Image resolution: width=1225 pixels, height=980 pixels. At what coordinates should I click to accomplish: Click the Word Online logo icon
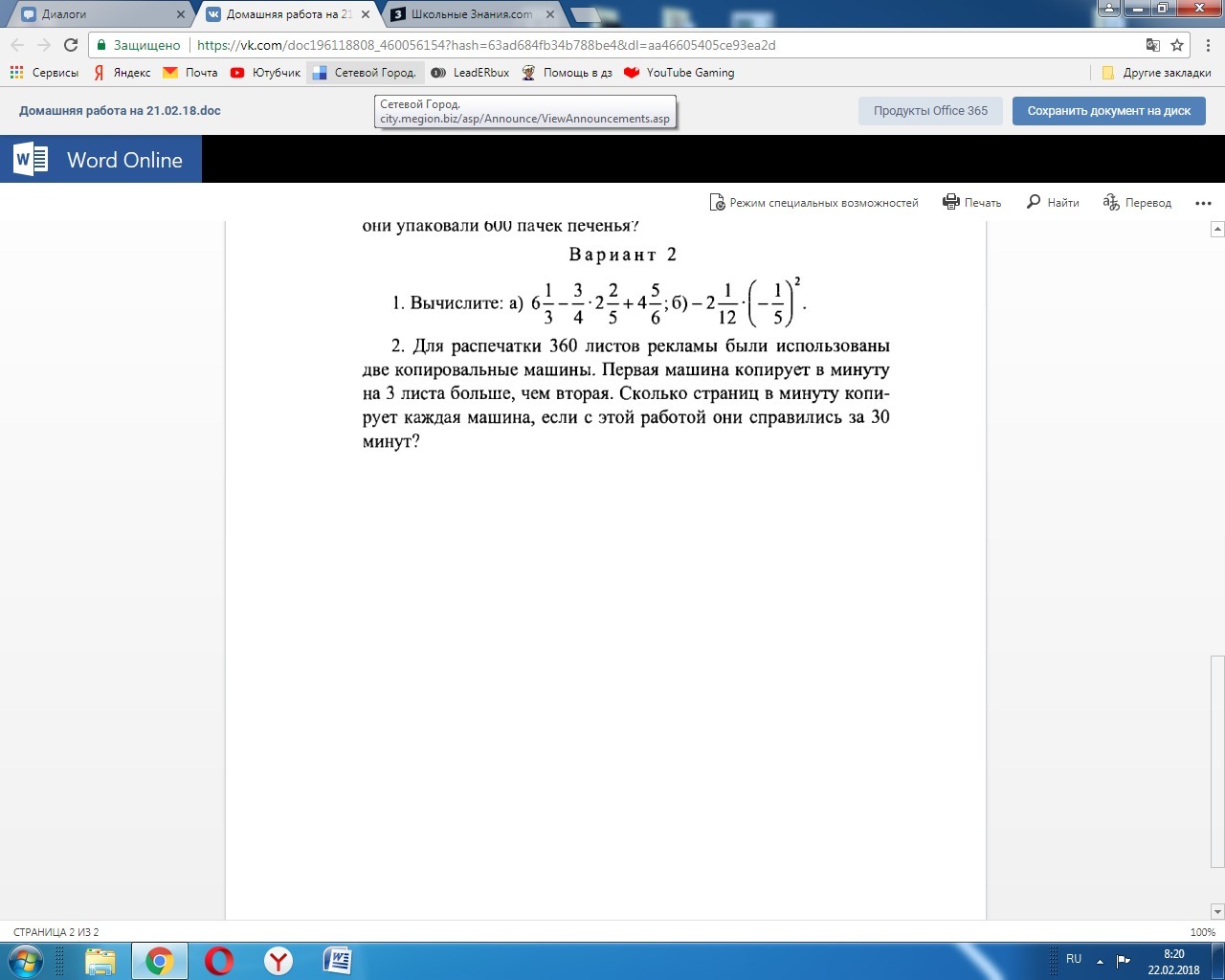[x=31, y=160]
